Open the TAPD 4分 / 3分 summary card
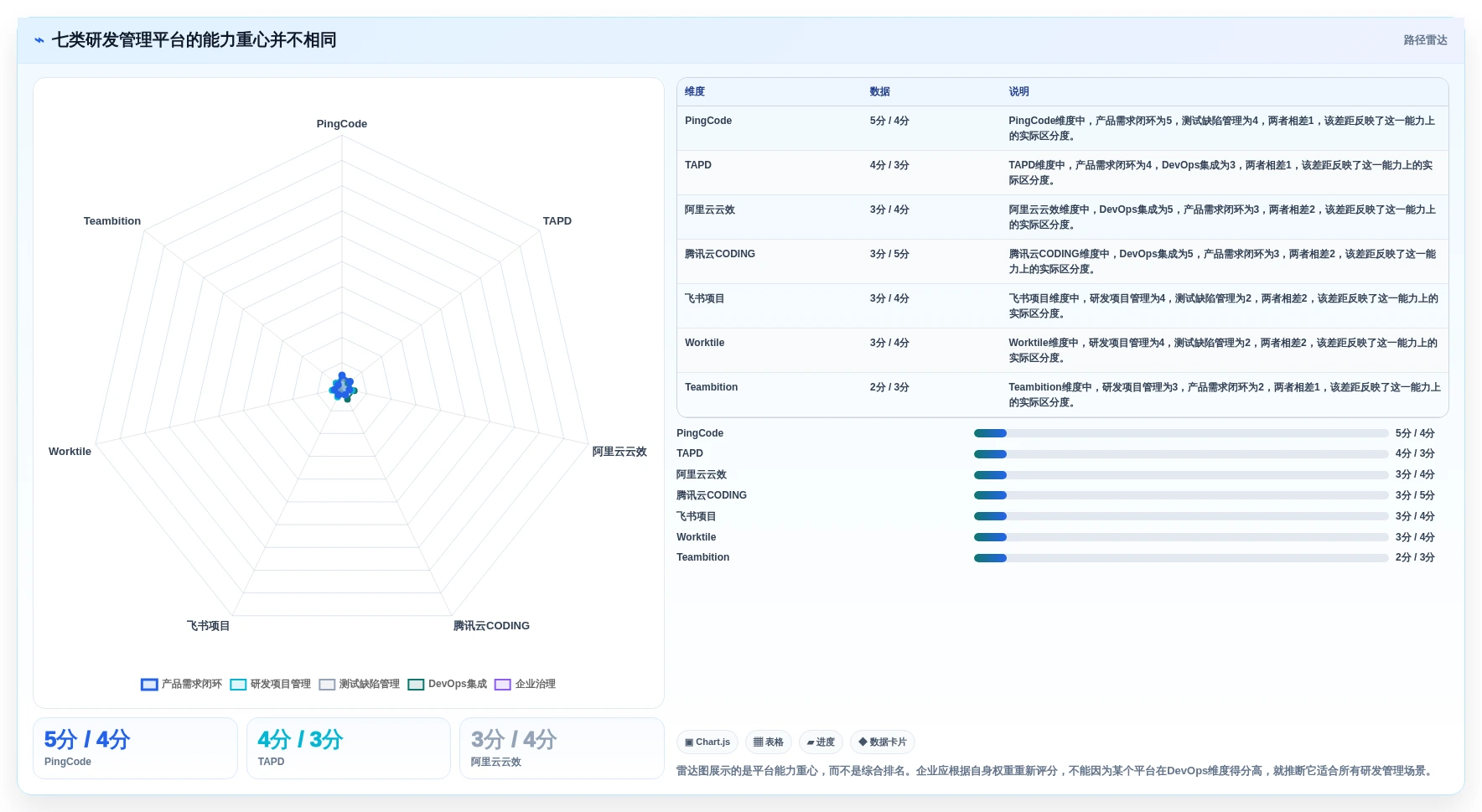Image resolution: width=1482 pixels, height=812 pixels. click(348, 748)
